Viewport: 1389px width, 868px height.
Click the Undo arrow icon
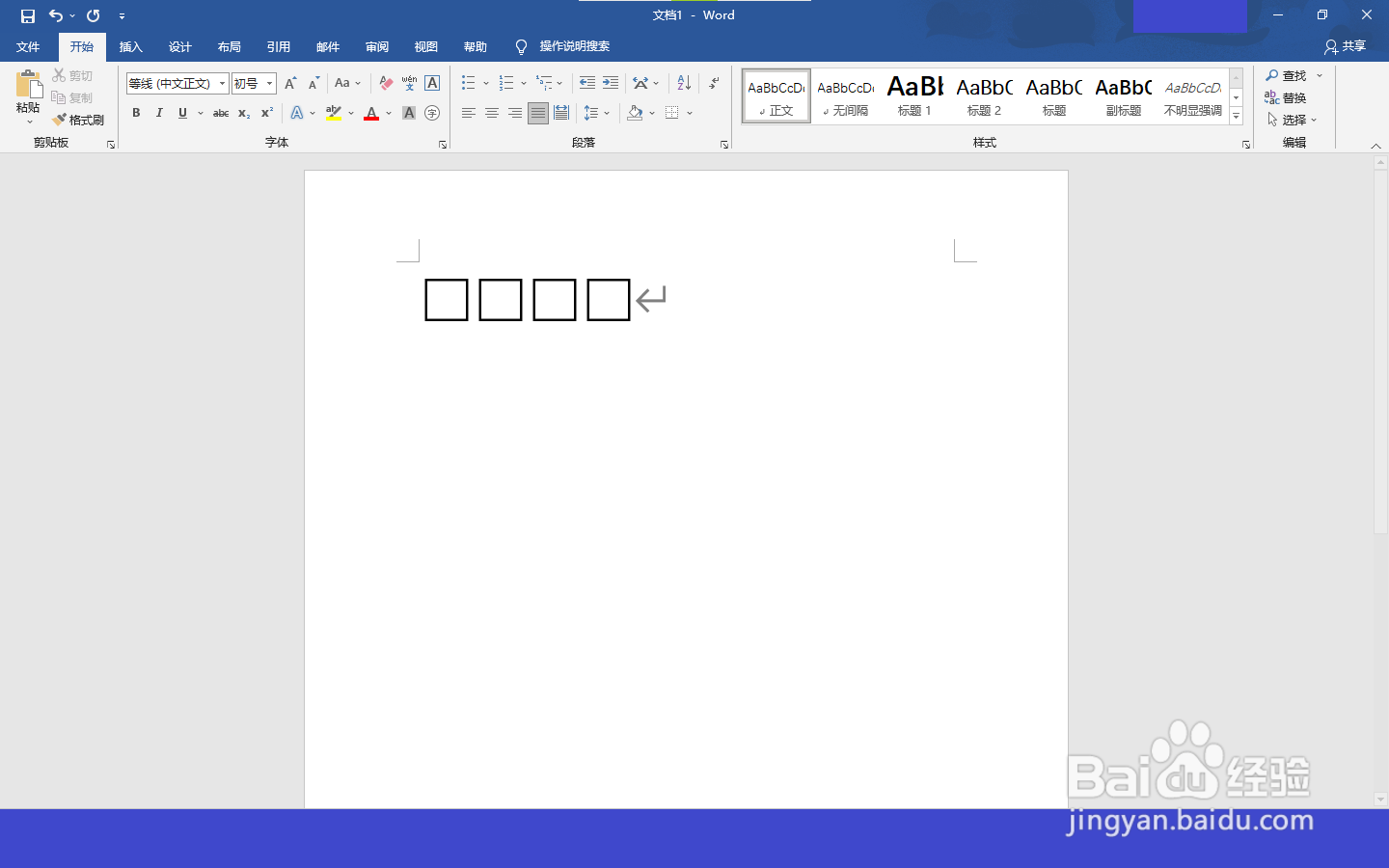tap(56, 15)
